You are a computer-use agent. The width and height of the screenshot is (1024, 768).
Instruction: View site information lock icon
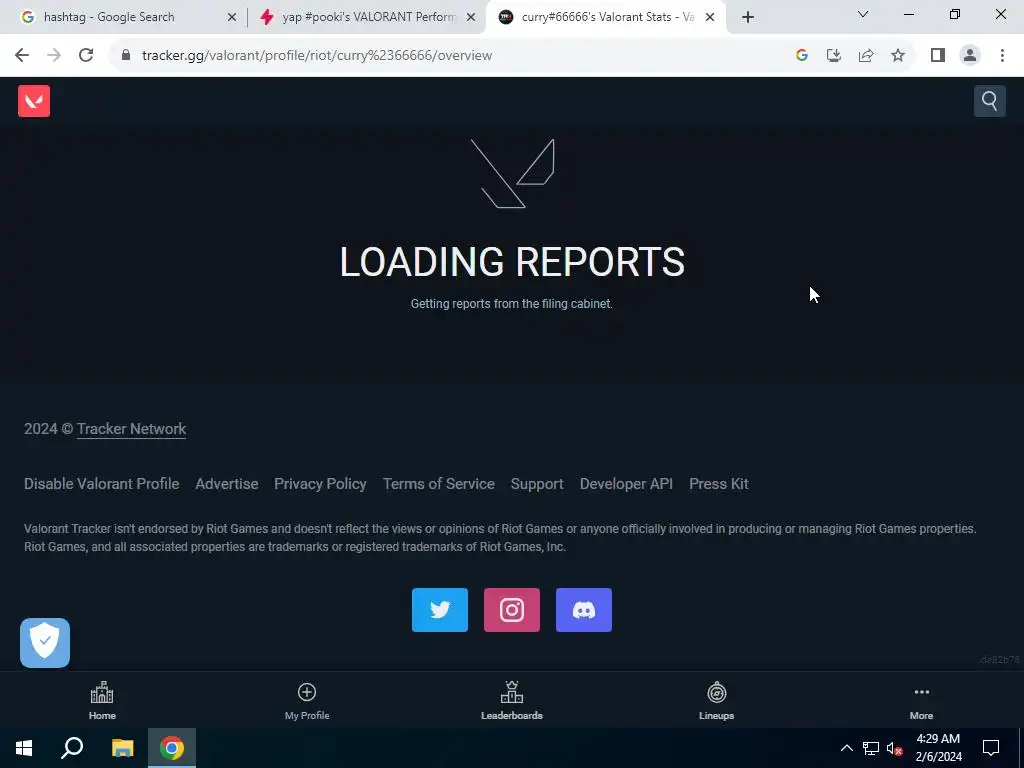pyautogui.click(x=126, y=56)
